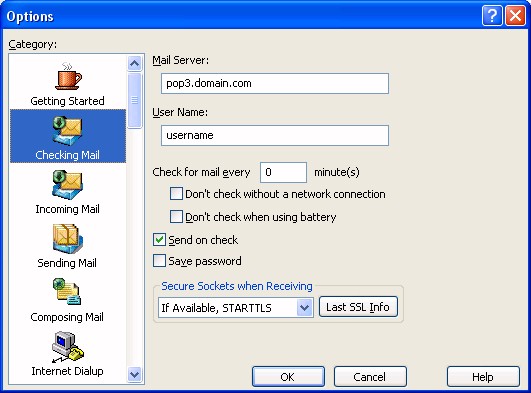Select the Getting Started label text
The width and height of the screenshot is (531, 393).
coord(67,101)
